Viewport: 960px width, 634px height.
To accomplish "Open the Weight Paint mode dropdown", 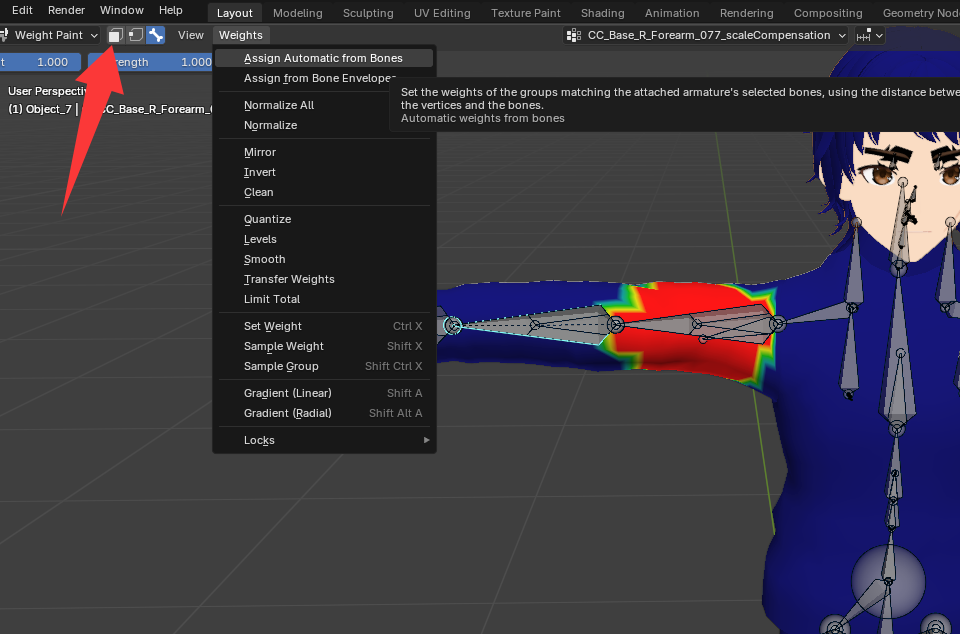I will (x=50, y=35).
